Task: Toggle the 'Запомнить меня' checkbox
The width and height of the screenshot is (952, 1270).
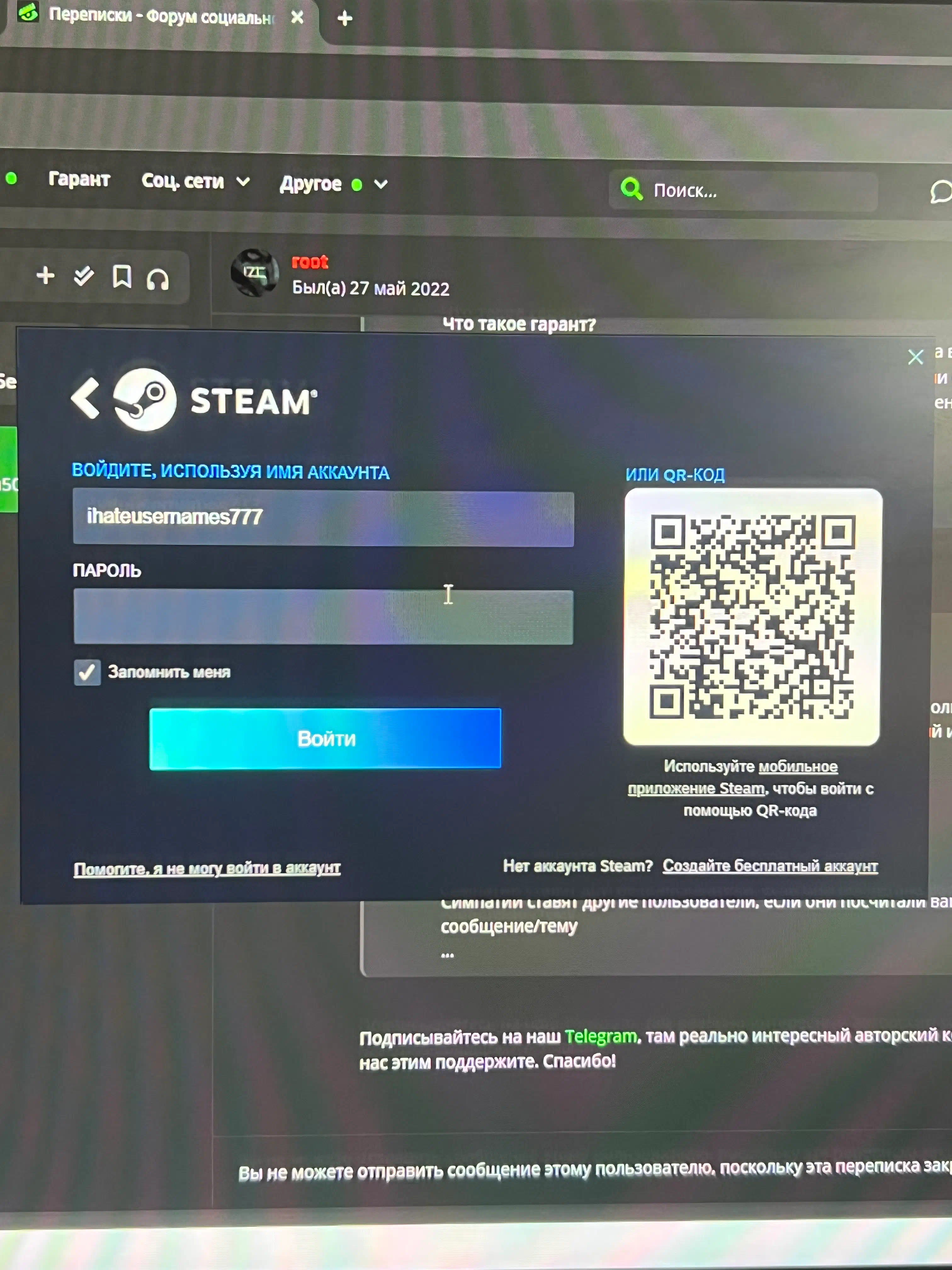Action: click(87, 672)
